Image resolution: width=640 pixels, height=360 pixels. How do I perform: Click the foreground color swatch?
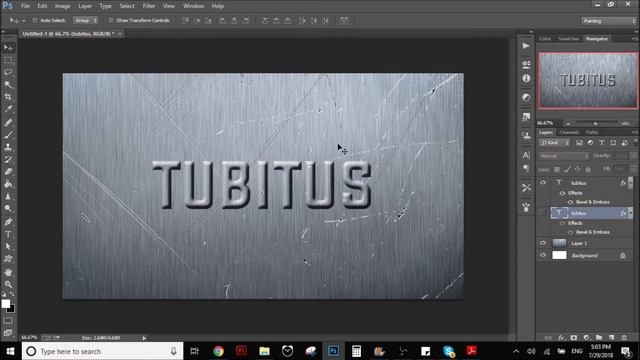(5, 303)
